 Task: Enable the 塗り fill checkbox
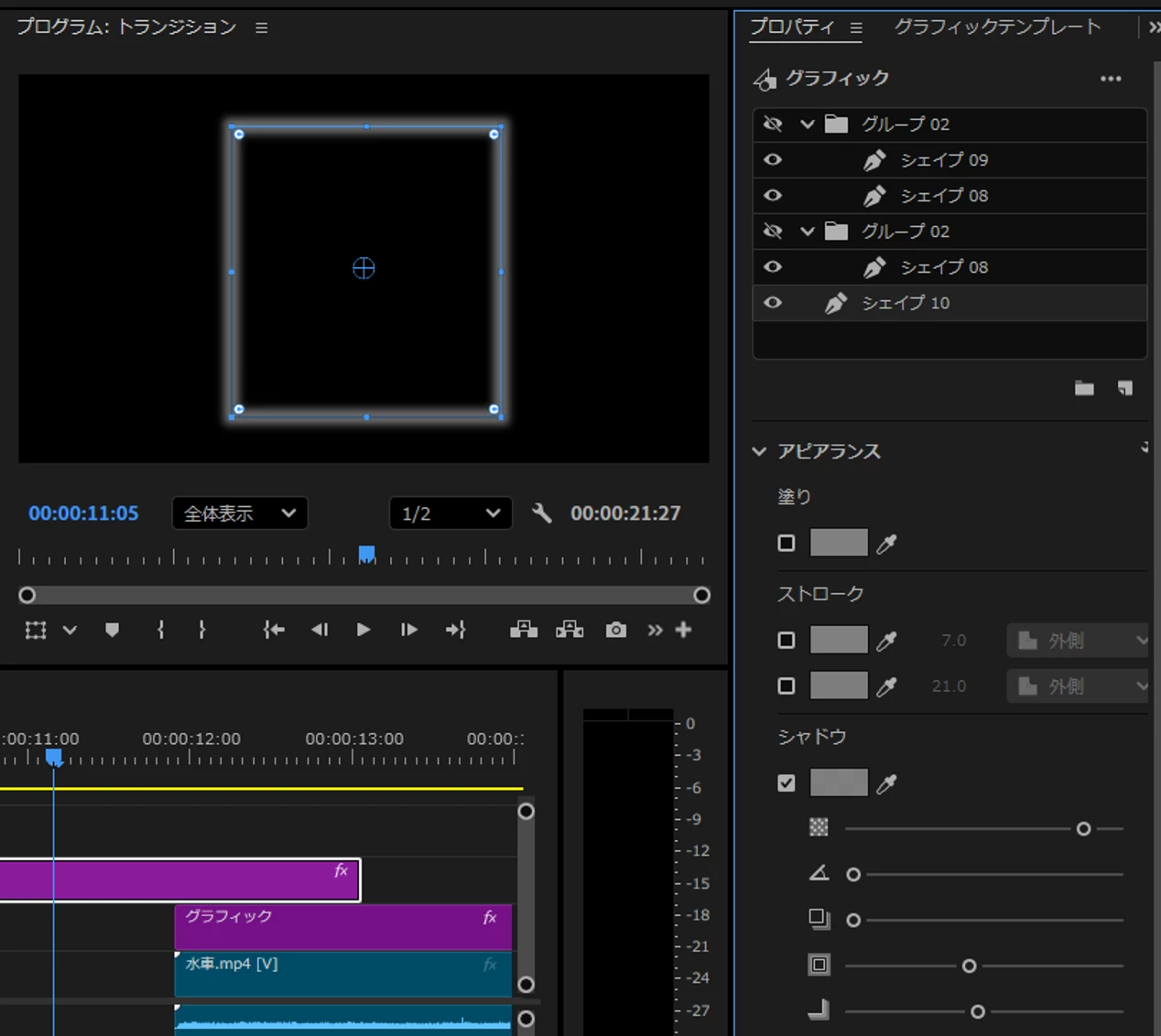pos(787,543)
